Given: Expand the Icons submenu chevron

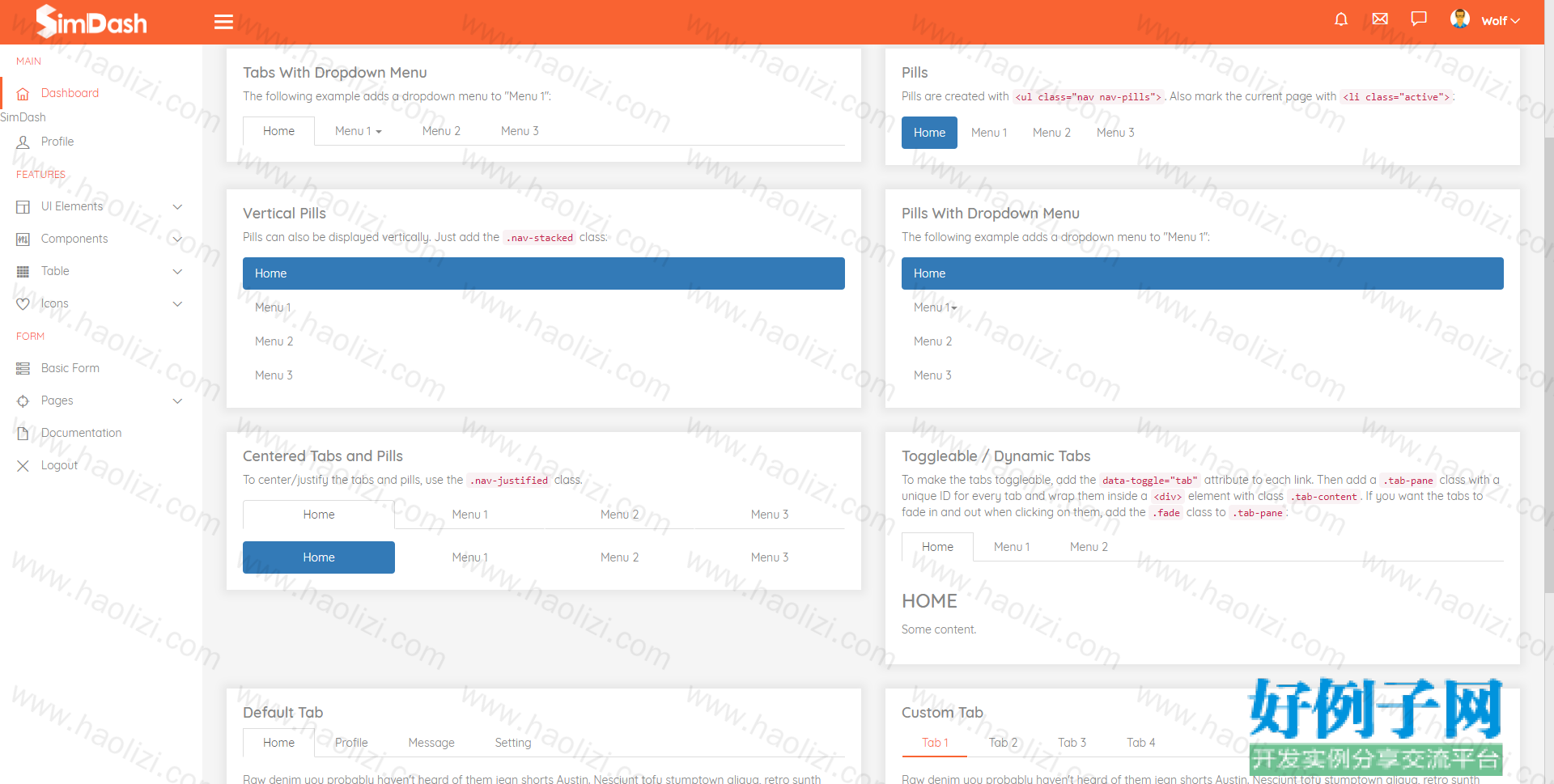Looking at the screenshot, I should (178, 303).
